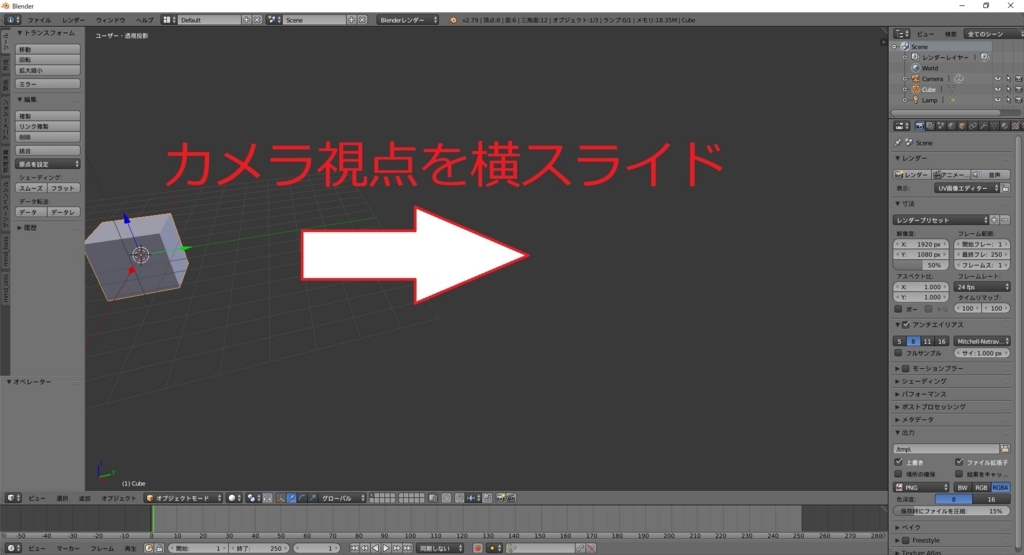This screenshot has width=1024, height=555.
Task: Click the remove render preset minus icon
Action: coord(1004,220)
